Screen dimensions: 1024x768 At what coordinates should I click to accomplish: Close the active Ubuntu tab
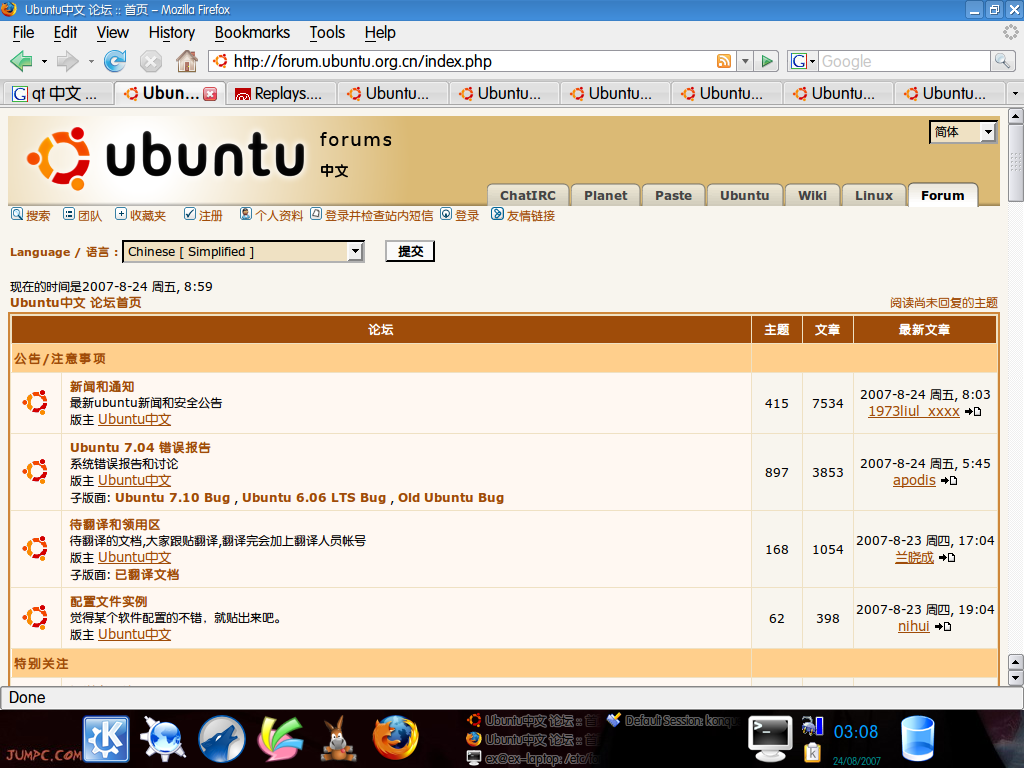(x=210, y=94)
